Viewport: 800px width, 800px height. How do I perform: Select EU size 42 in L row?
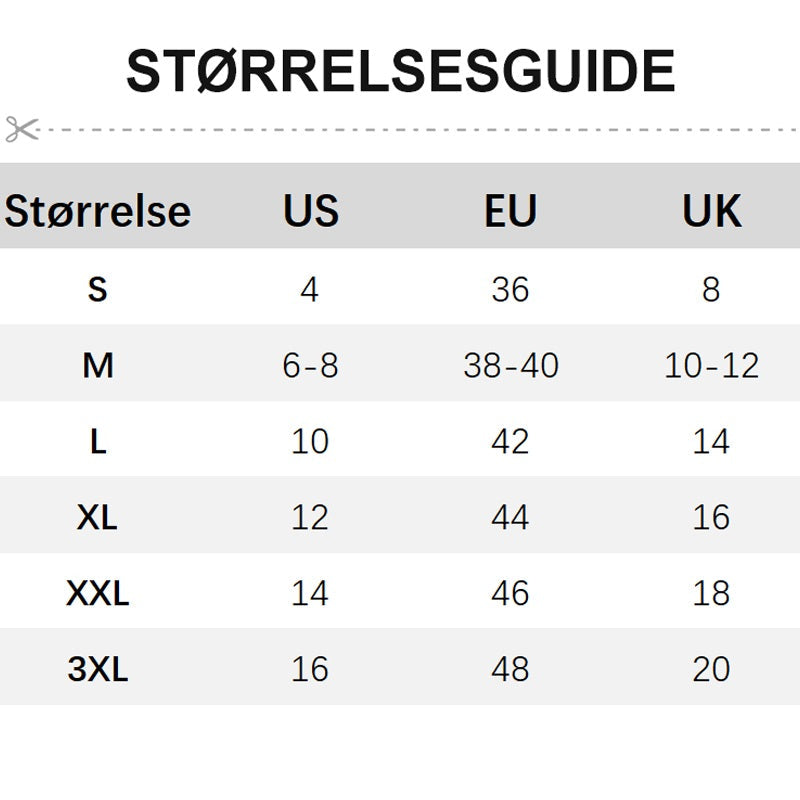[510, 442]
